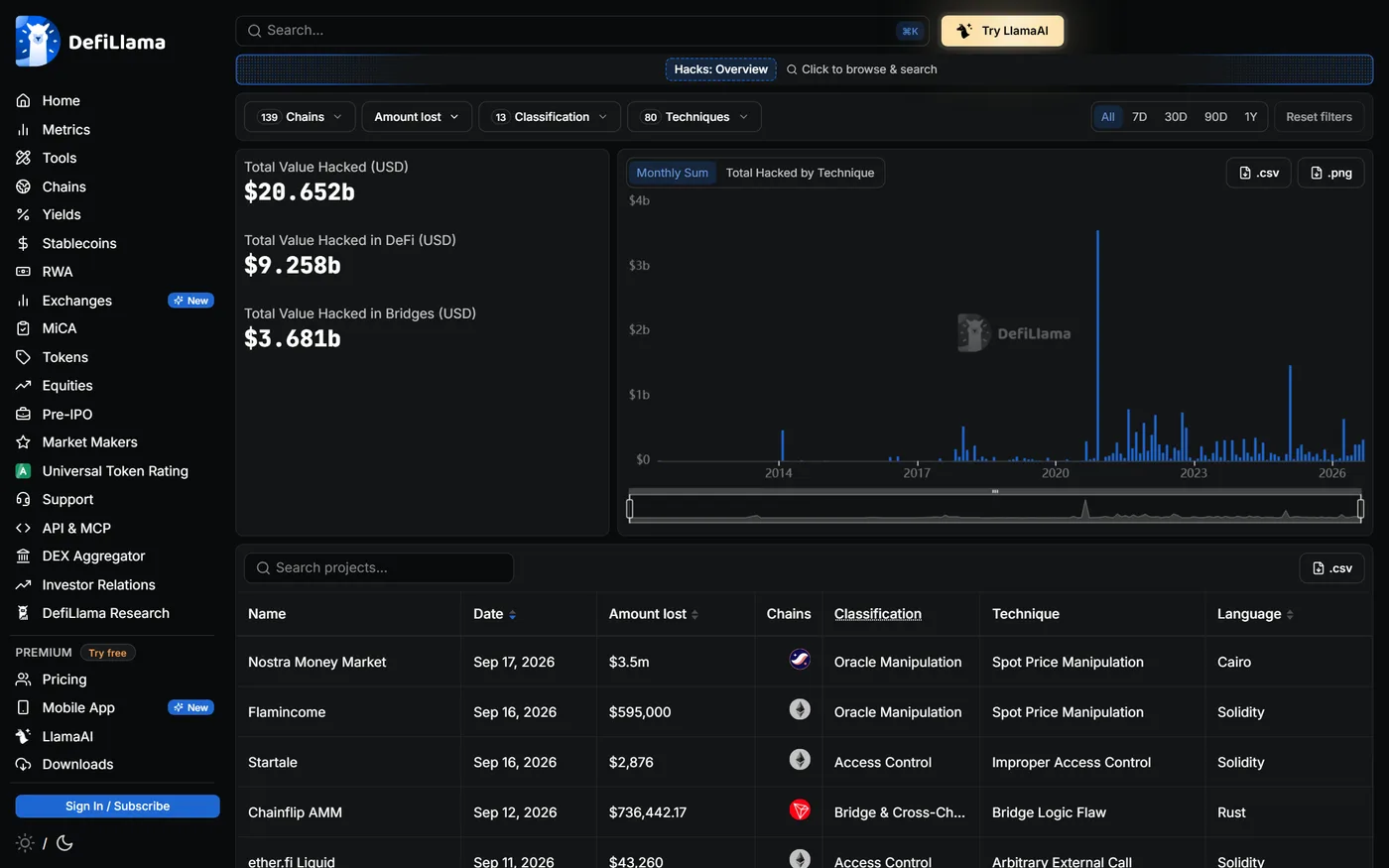
Task: Click the Starknet chain icon in Nostra row
Action: point(800,659)
